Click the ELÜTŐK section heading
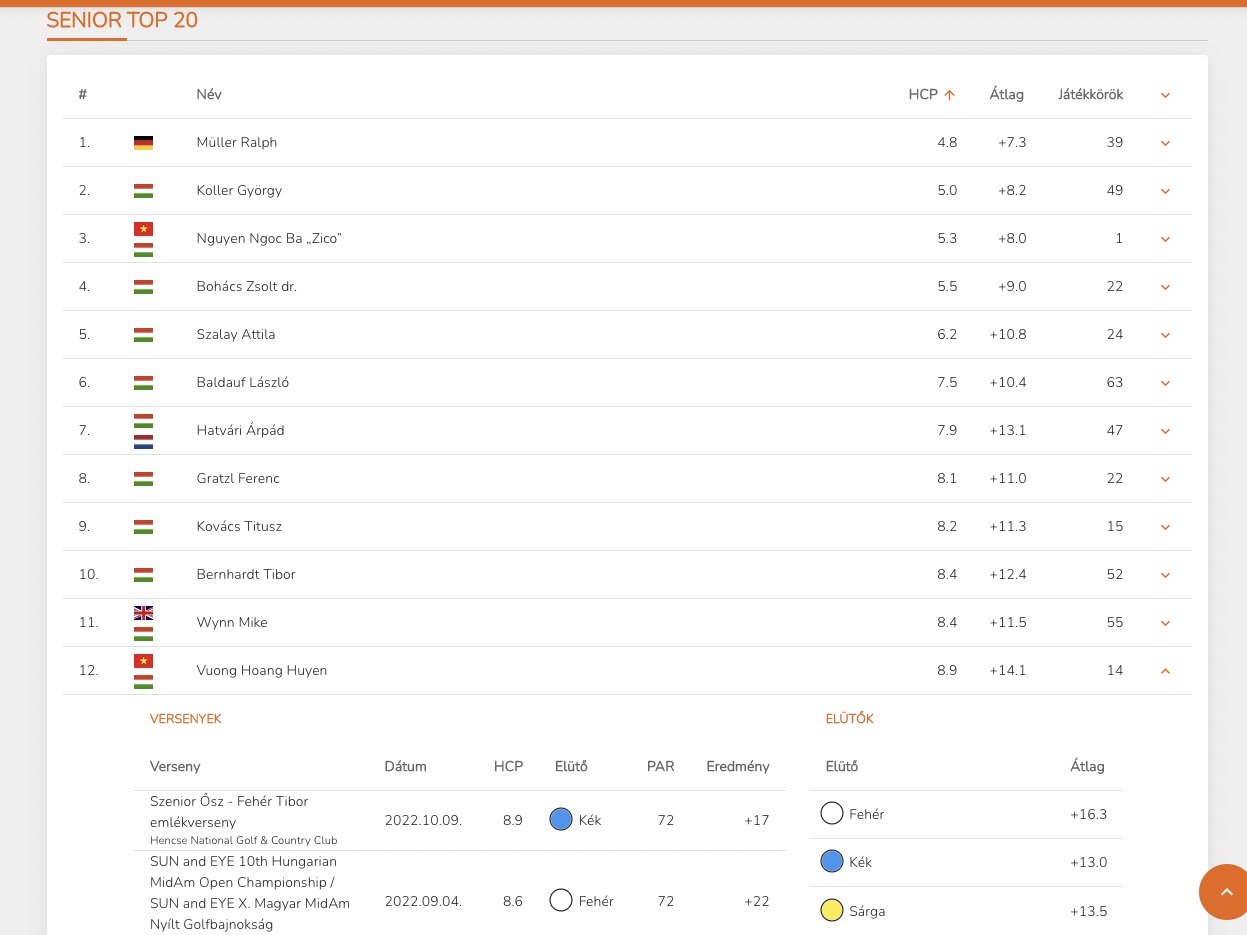 (850, 719)
